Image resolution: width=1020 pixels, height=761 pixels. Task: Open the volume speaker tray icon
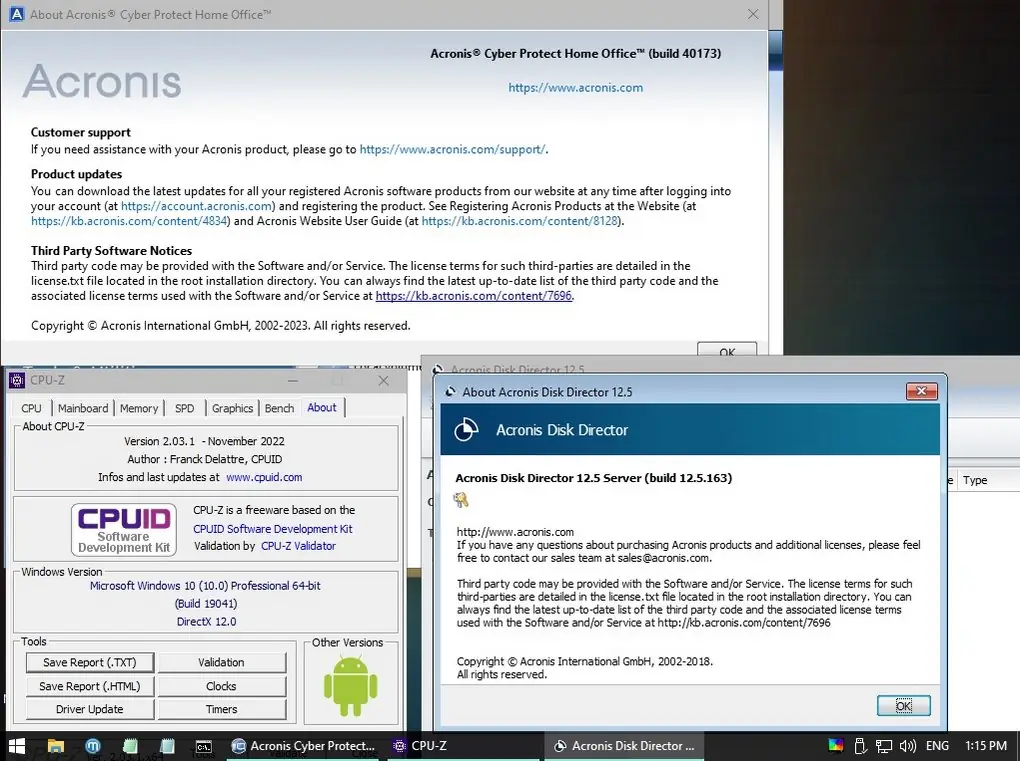click(907, 746)
